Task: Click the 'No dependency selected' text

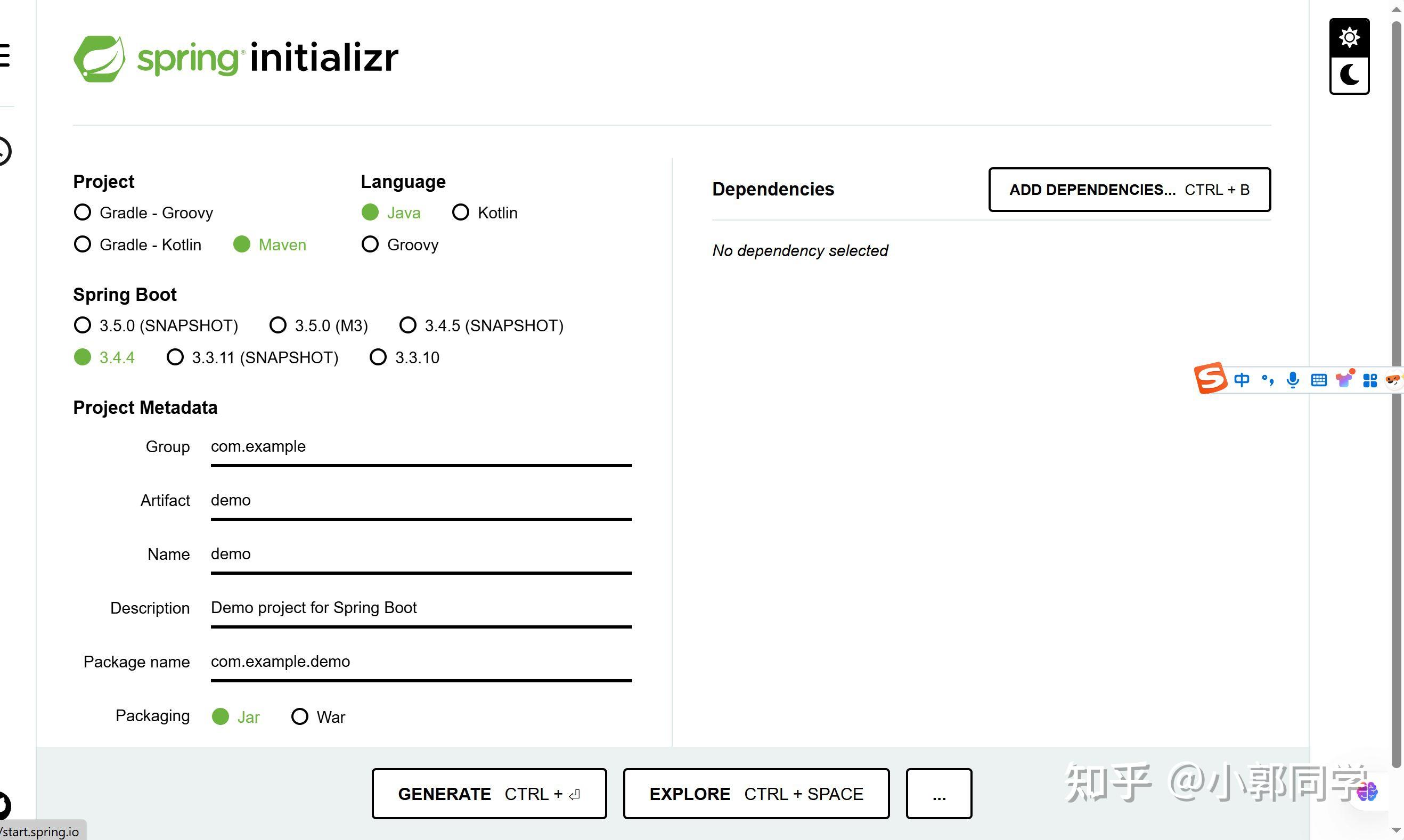Action: tap(799, 251)
